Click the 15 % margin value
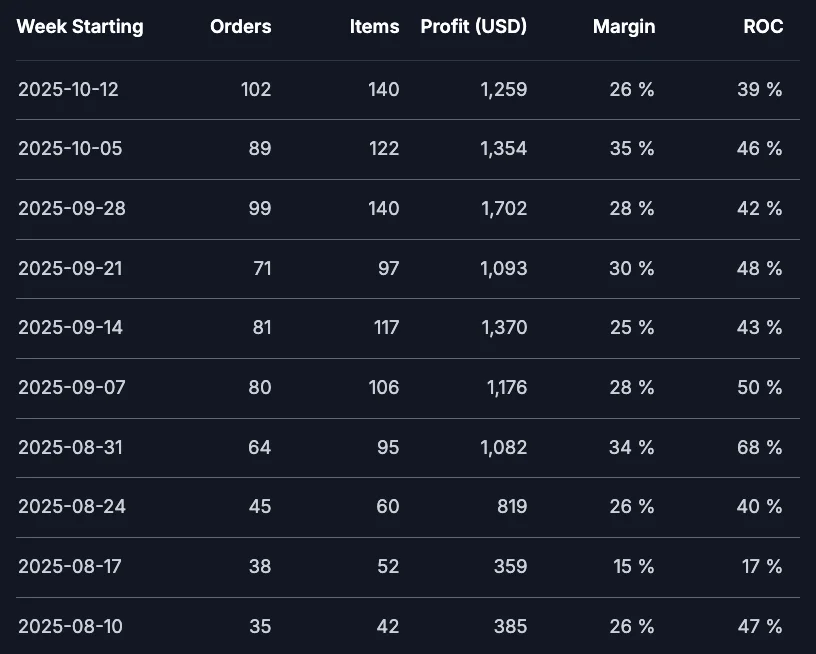Image resolution: width=816 pixels, height=654 pixels. [634, 567]
